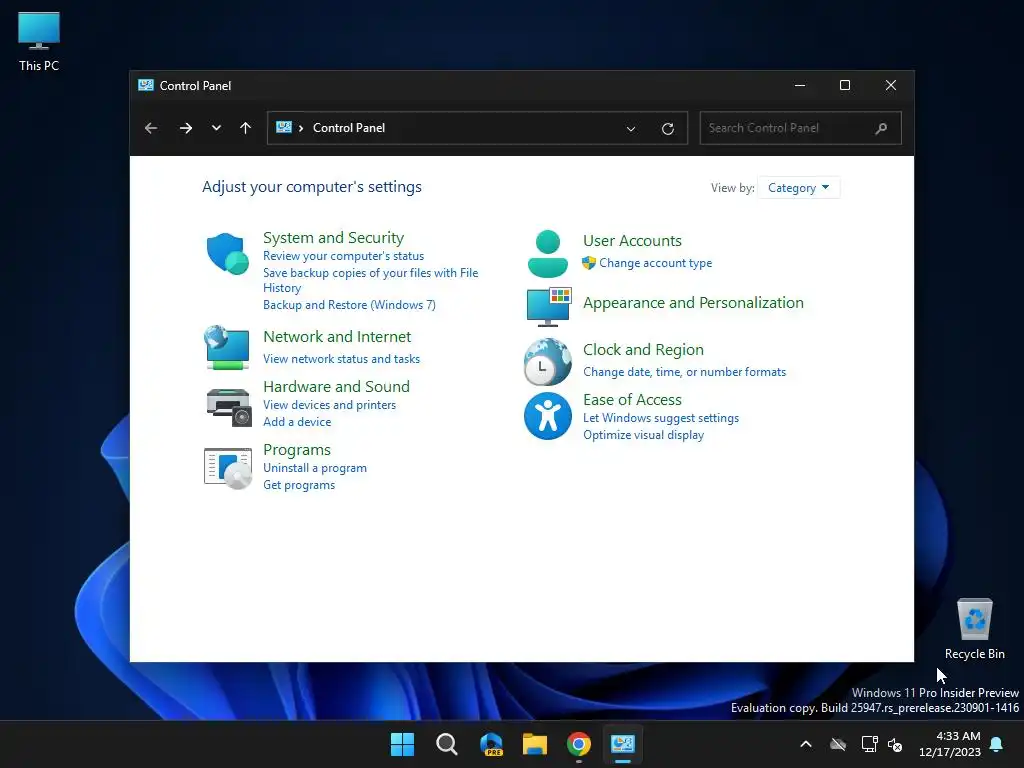Open taskbar Search

pos(447,744)
